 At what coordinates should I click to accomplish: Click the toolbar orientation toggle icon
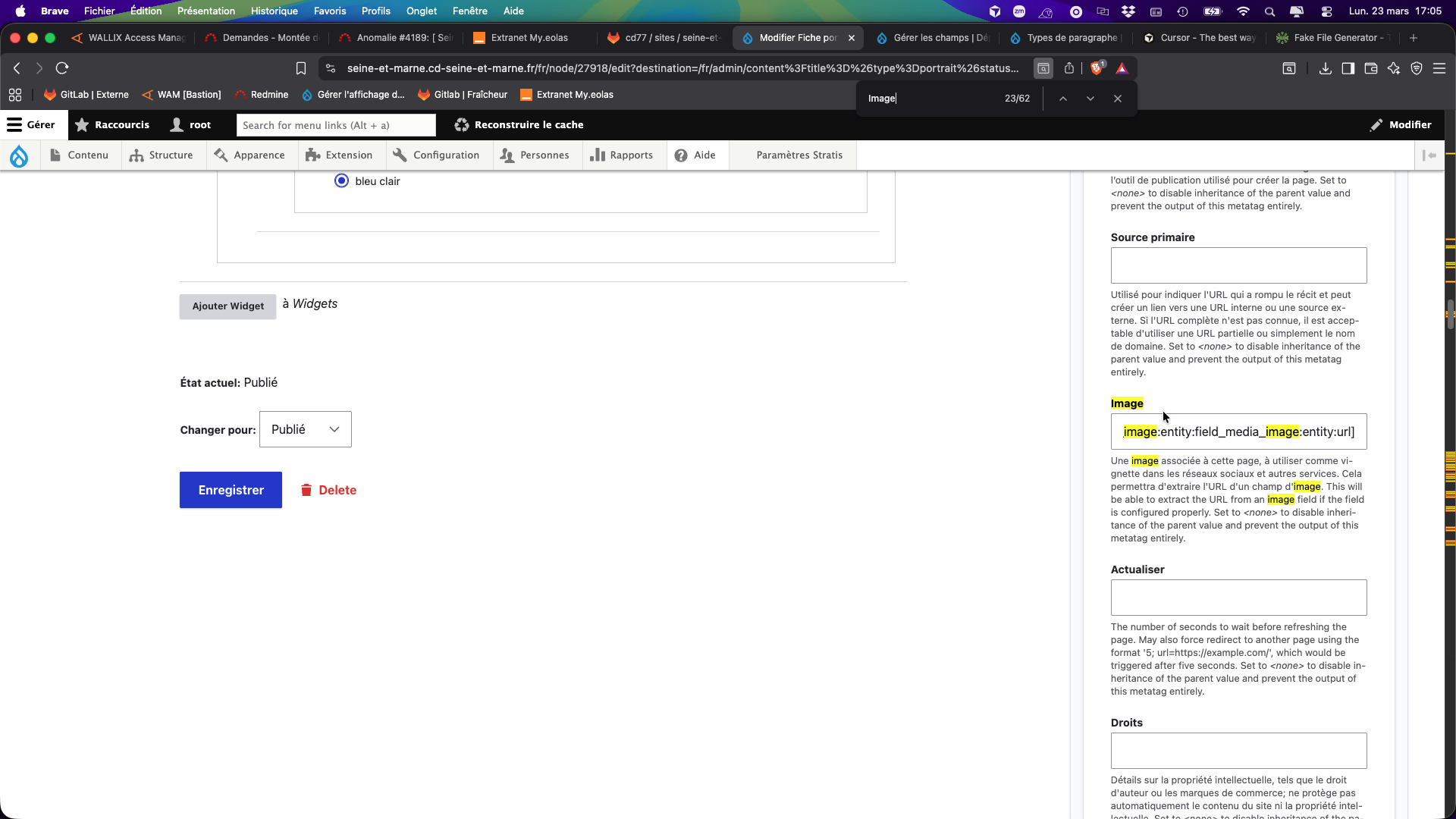point(1429,155)
